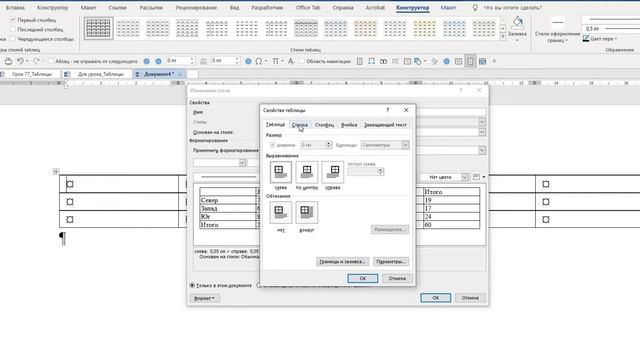Select the yellow-tinted table style thumbnail
The height and width of the screenshot is (360, 640).
pos(424,28)
